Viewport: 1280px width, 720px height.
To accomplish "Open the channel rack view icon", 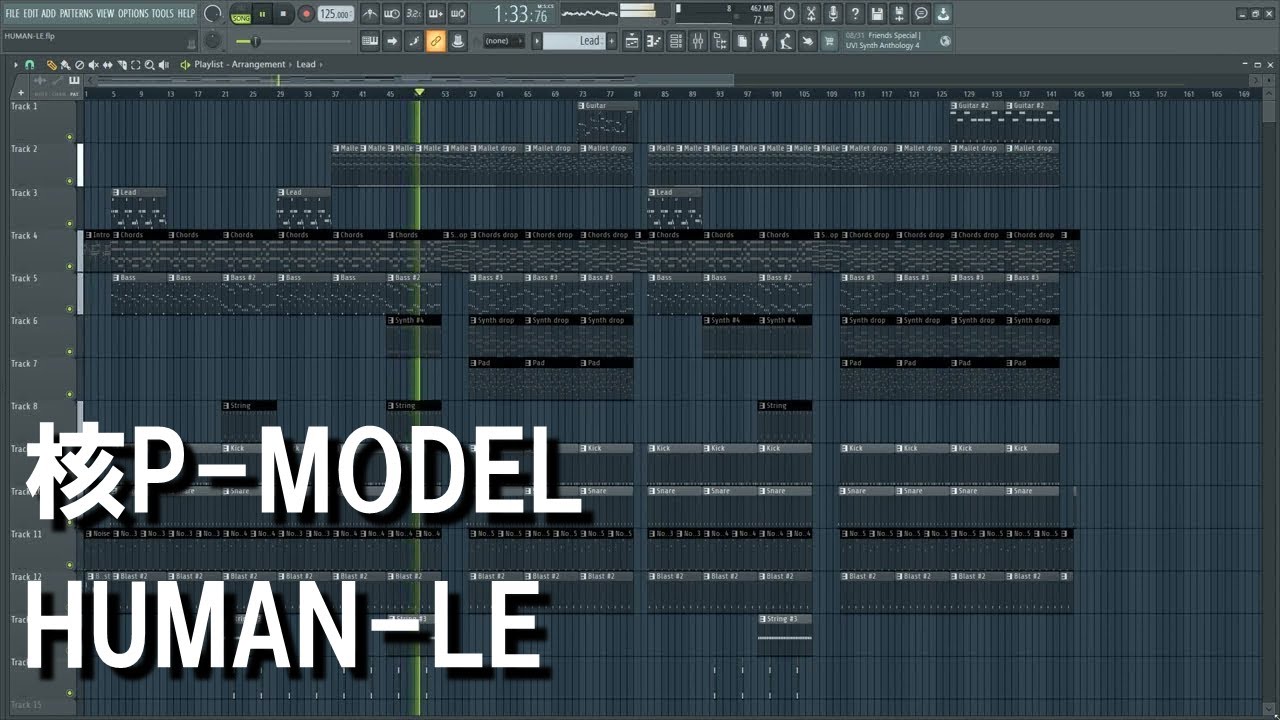I will [676, 41].
